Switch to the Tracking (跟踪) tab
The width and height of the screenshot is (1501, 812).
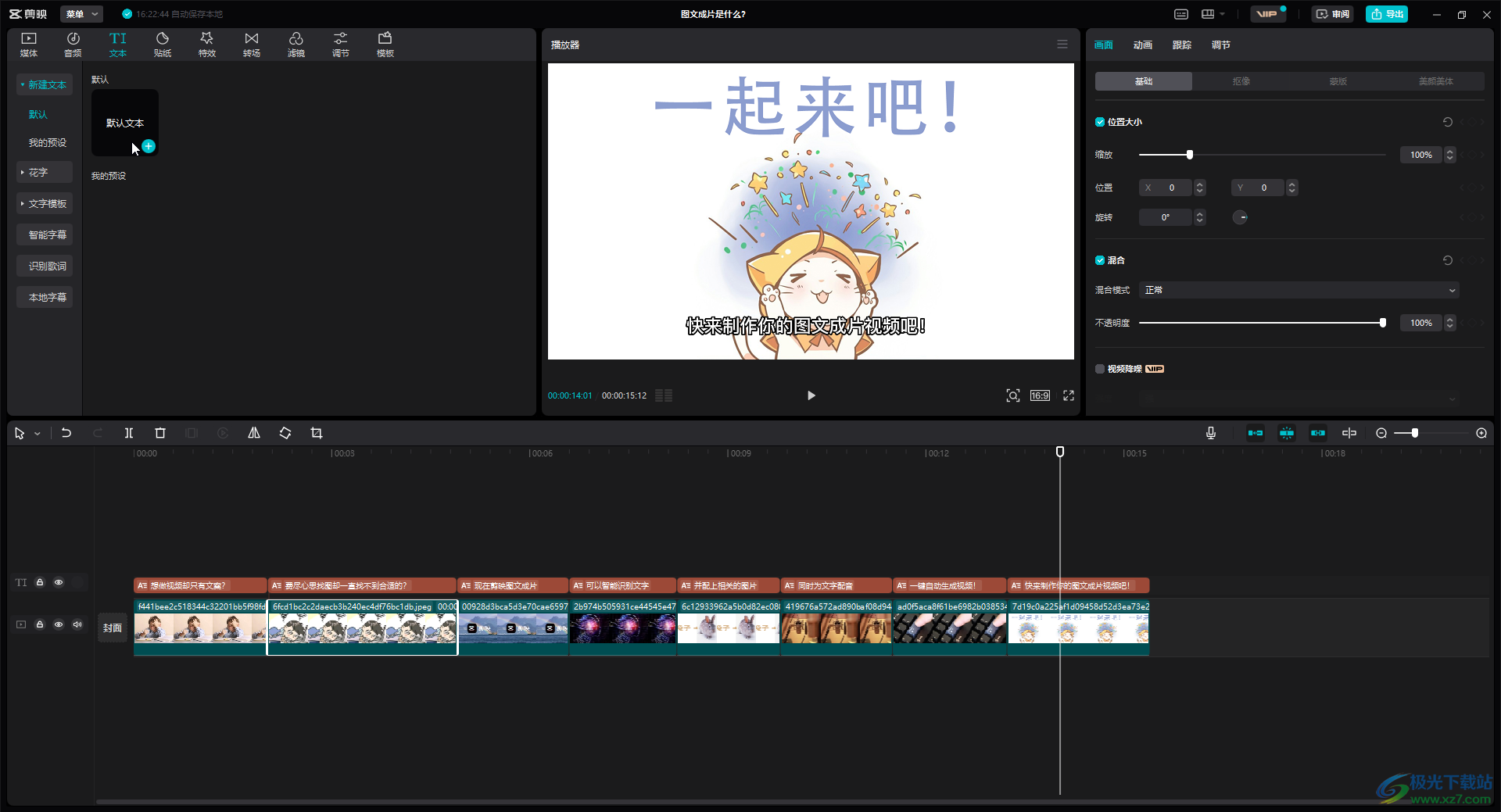[x=1181, y=45]
